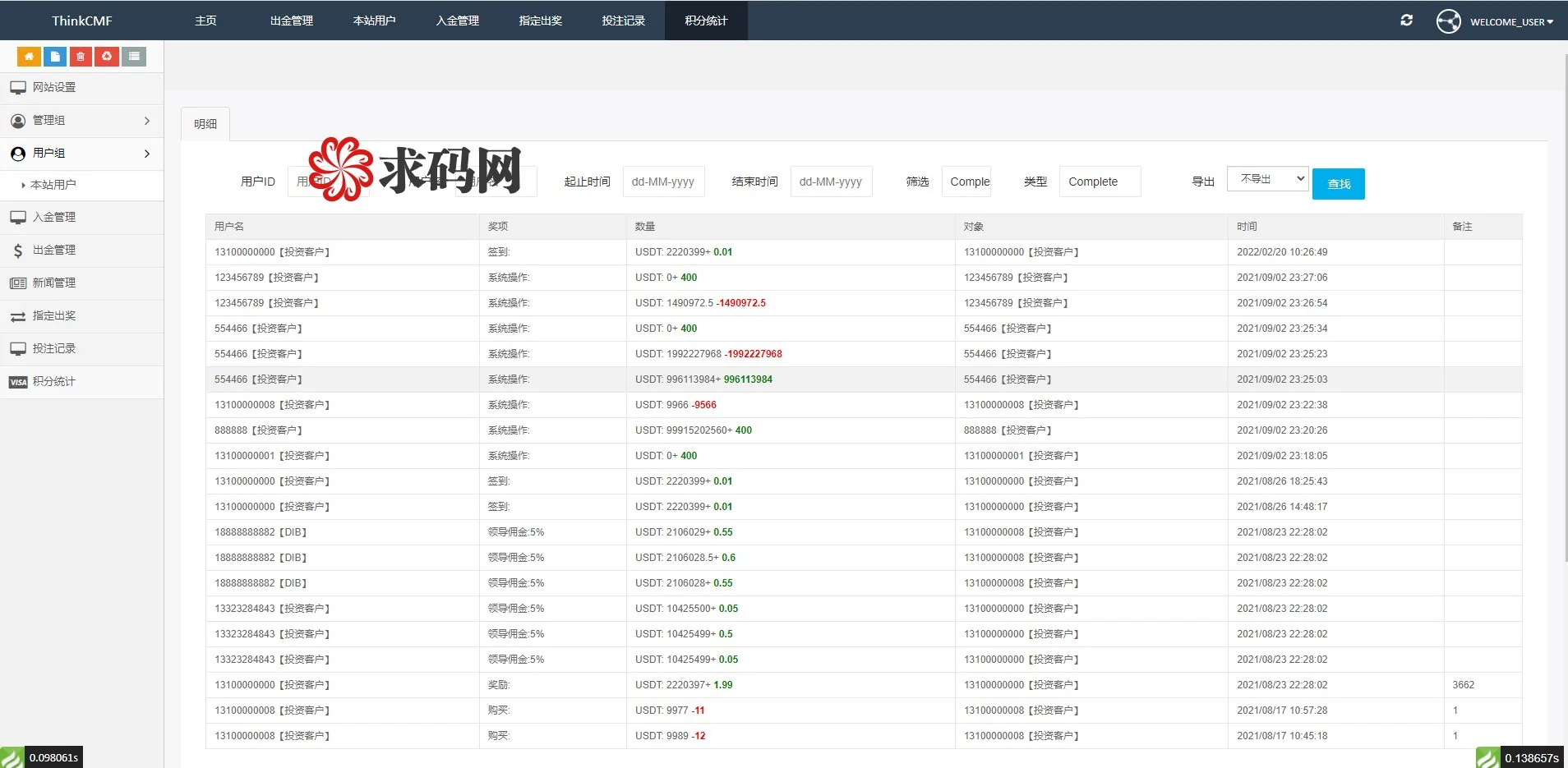Click the blue 查找 search button
The image size is (1568, 768).
(x=1338, y=184)
